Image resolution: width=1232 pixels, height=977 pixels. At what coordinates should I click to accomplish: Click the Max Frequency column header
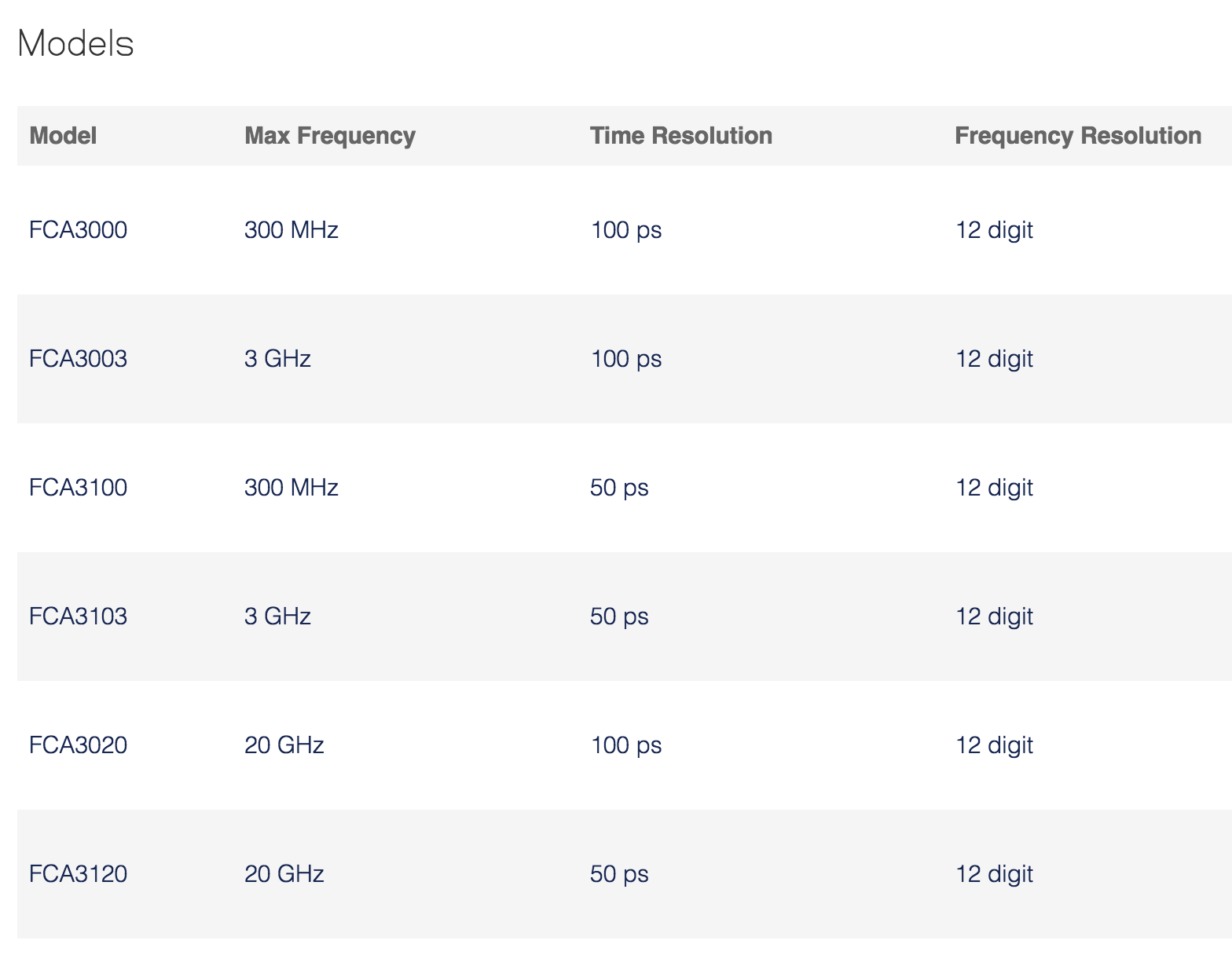(x=330, y=136)
